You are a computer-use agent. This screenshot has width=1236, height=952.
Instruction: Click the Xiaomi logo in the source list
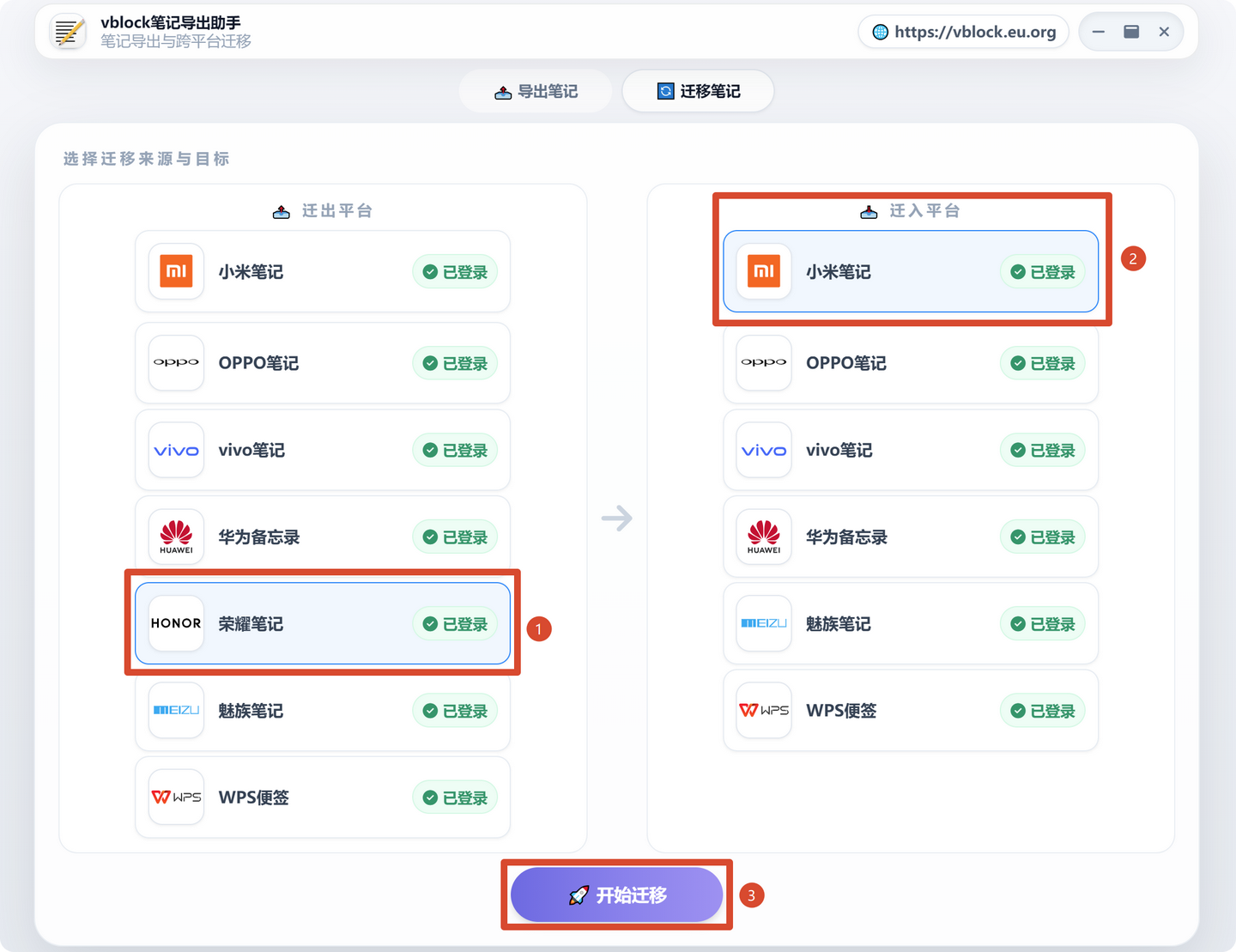tap(176, 271)
